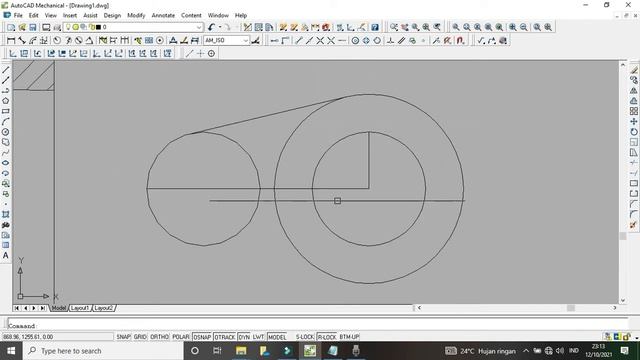The image size is (640, 360).
Task: Click the Center Mark circle-dot icon
Action: coord(160,40)
